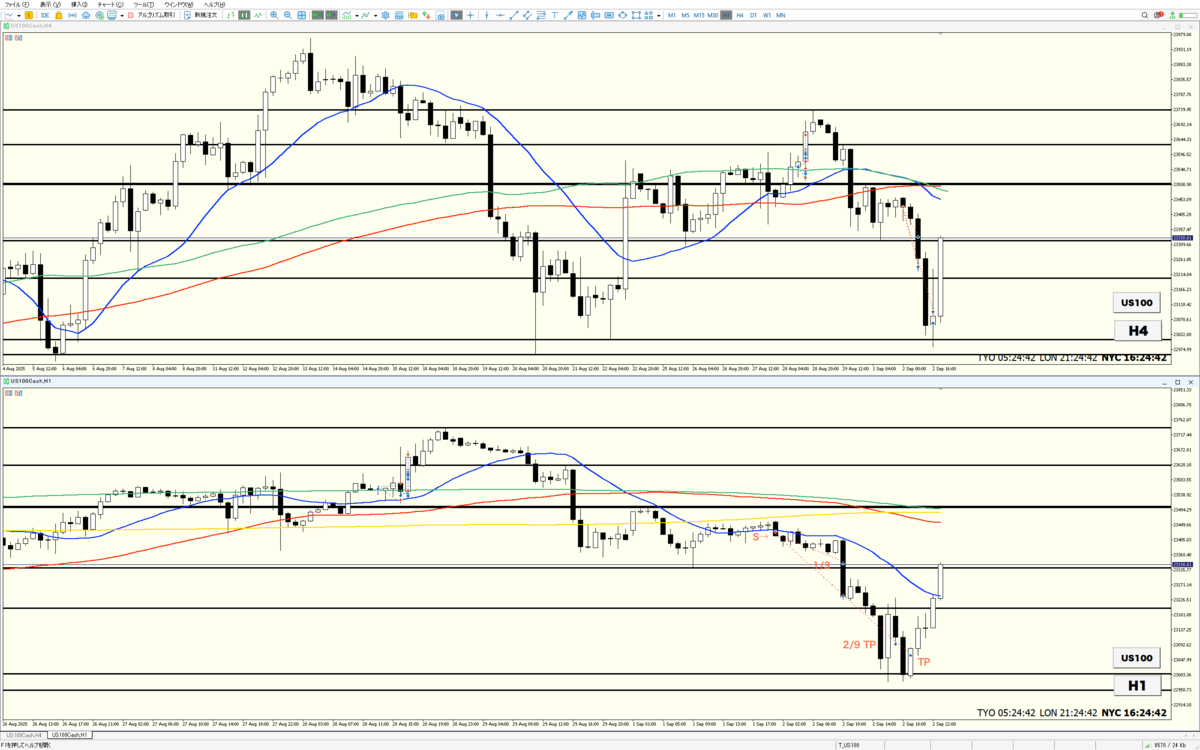Image resolution: width=1200 pixels, height=750 pixels.
Task: Expand the objects toolbar dropdown arrow
Action: coord(658,16)
